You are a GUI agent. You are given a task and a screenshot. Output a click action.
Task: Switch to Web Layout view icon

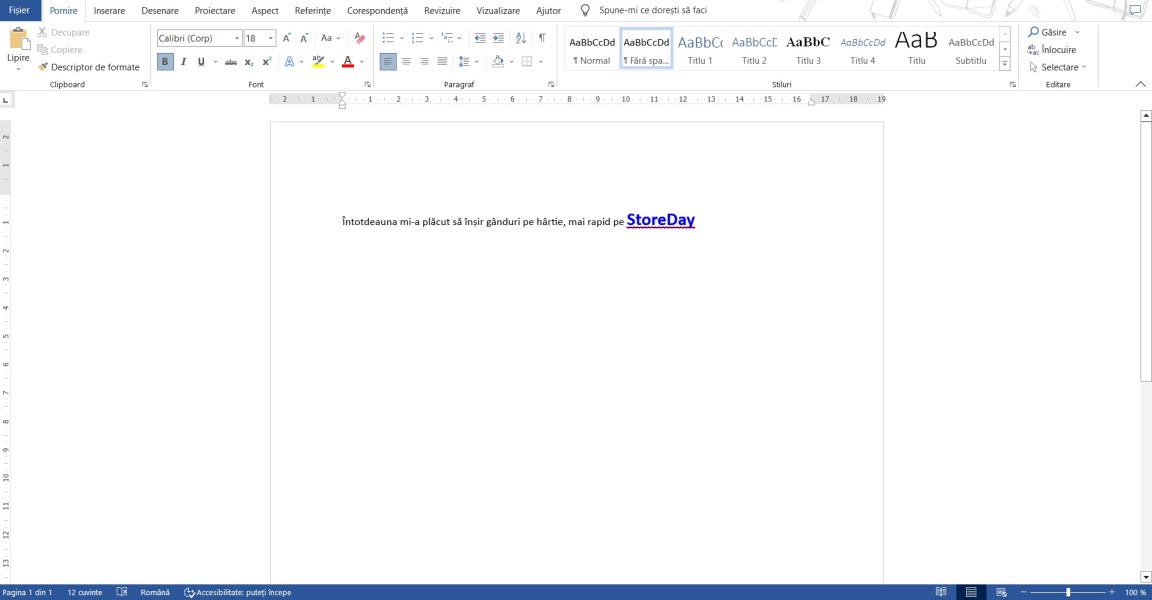click(x=1001, y=592)
